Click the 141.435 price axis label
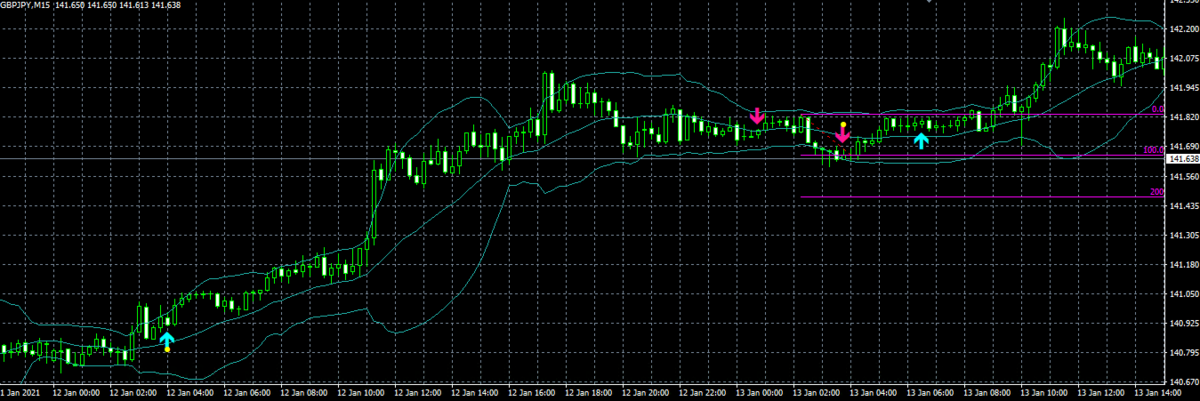1200x401 pixels. point(1184,206)
